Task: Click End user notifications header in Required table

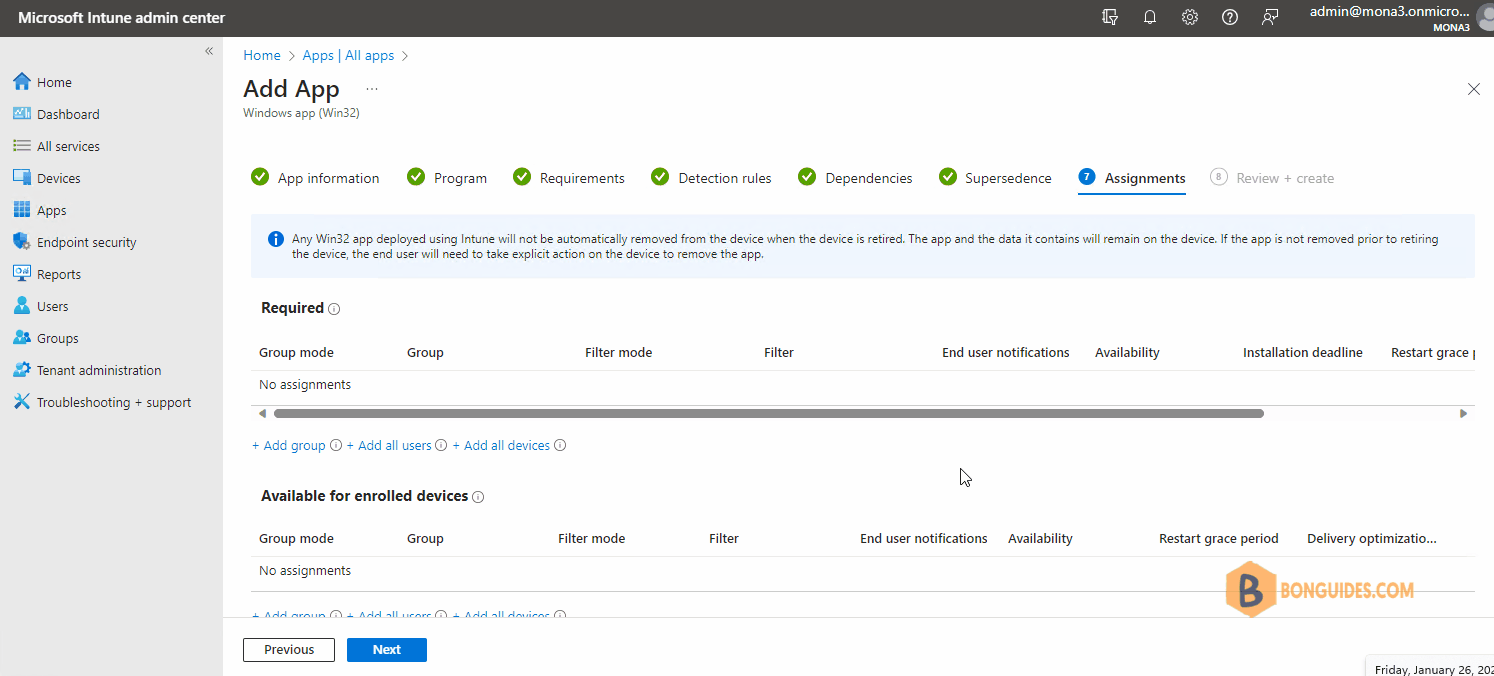Action: [x=1005, y=352]
